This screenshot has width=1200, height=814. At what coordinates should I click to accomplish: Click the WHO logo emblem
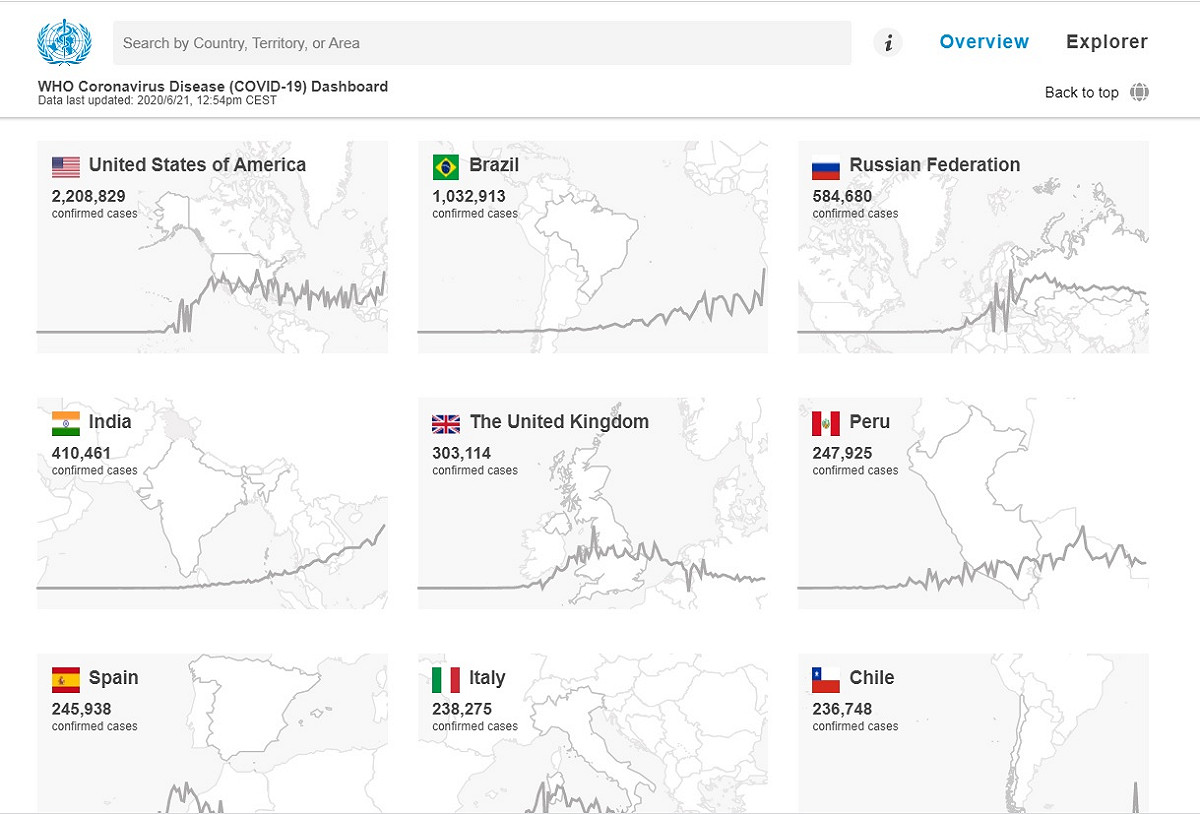[x=64, y=42]
